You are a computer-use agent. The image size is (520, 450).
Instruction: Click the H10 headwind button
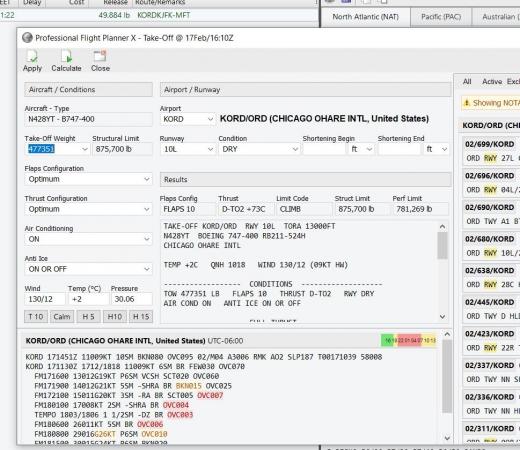[115, 316]
